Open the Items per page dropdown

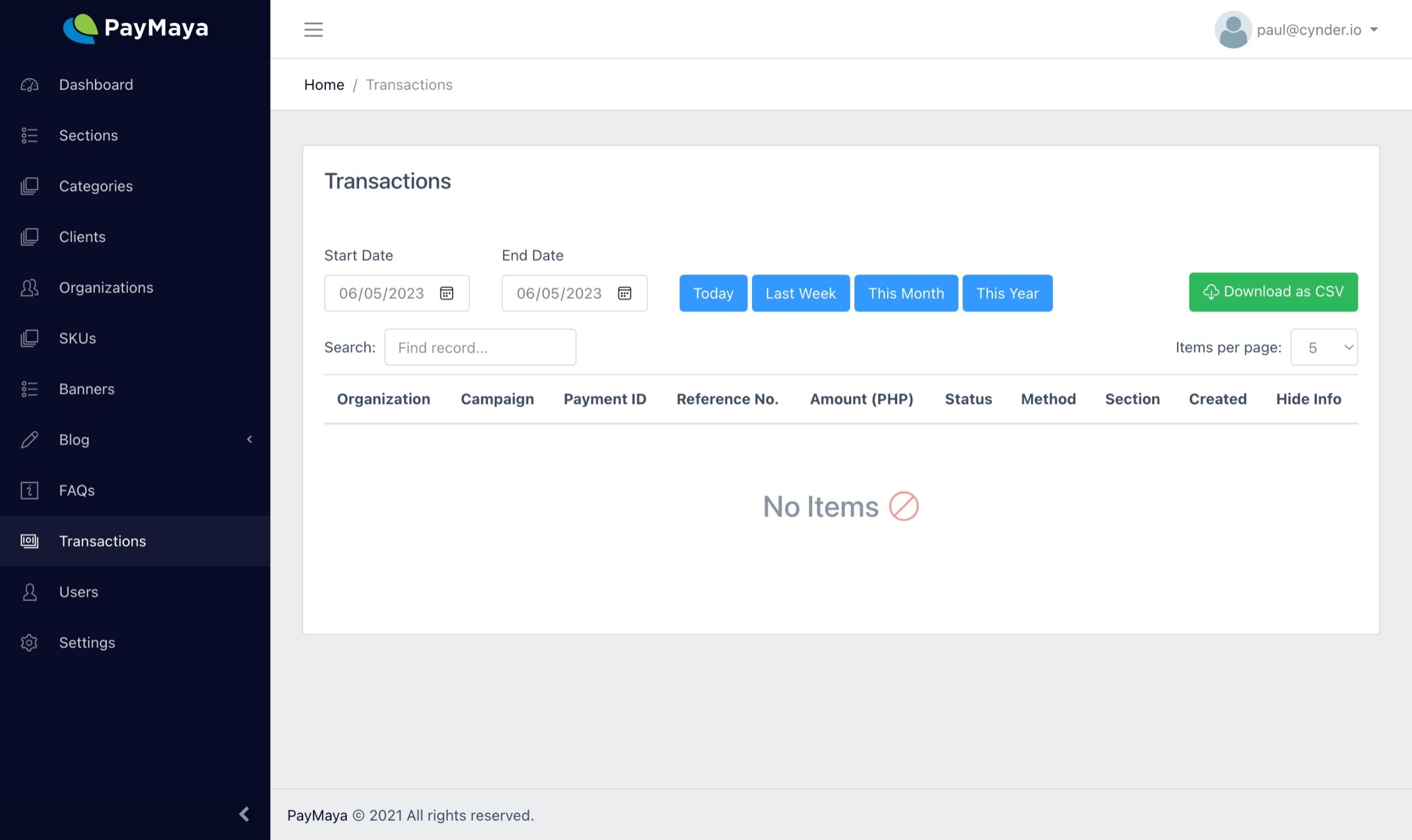(1324, 347)
